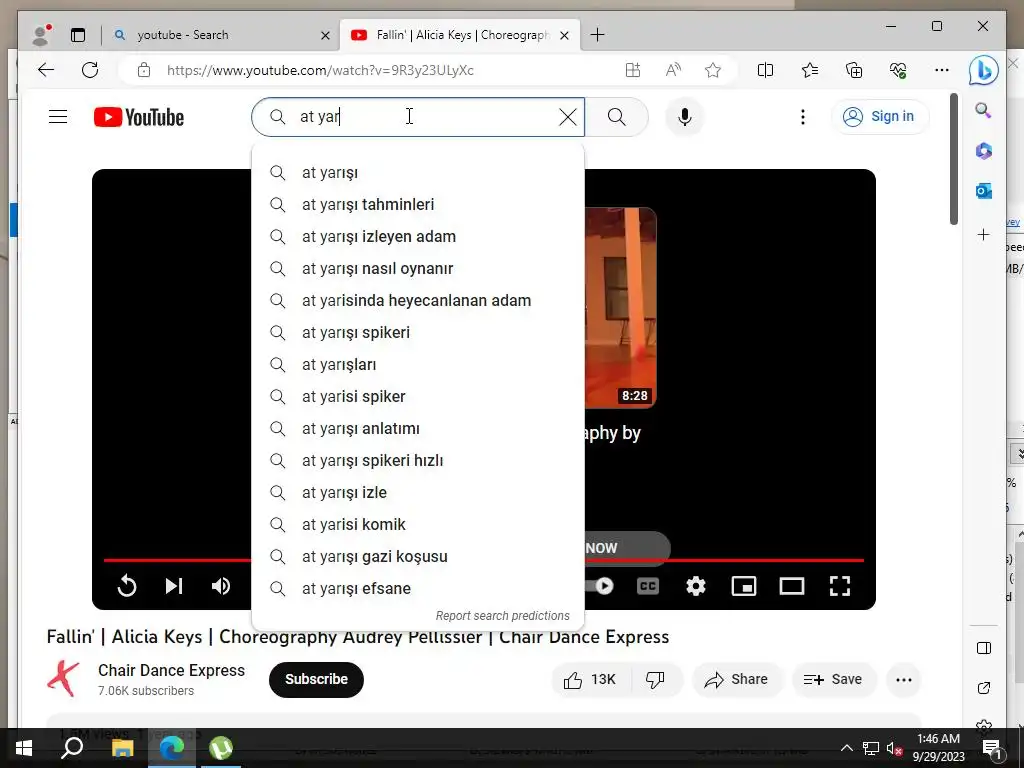Replay the video
The image size is (1024, 768).
click(127, 586)
